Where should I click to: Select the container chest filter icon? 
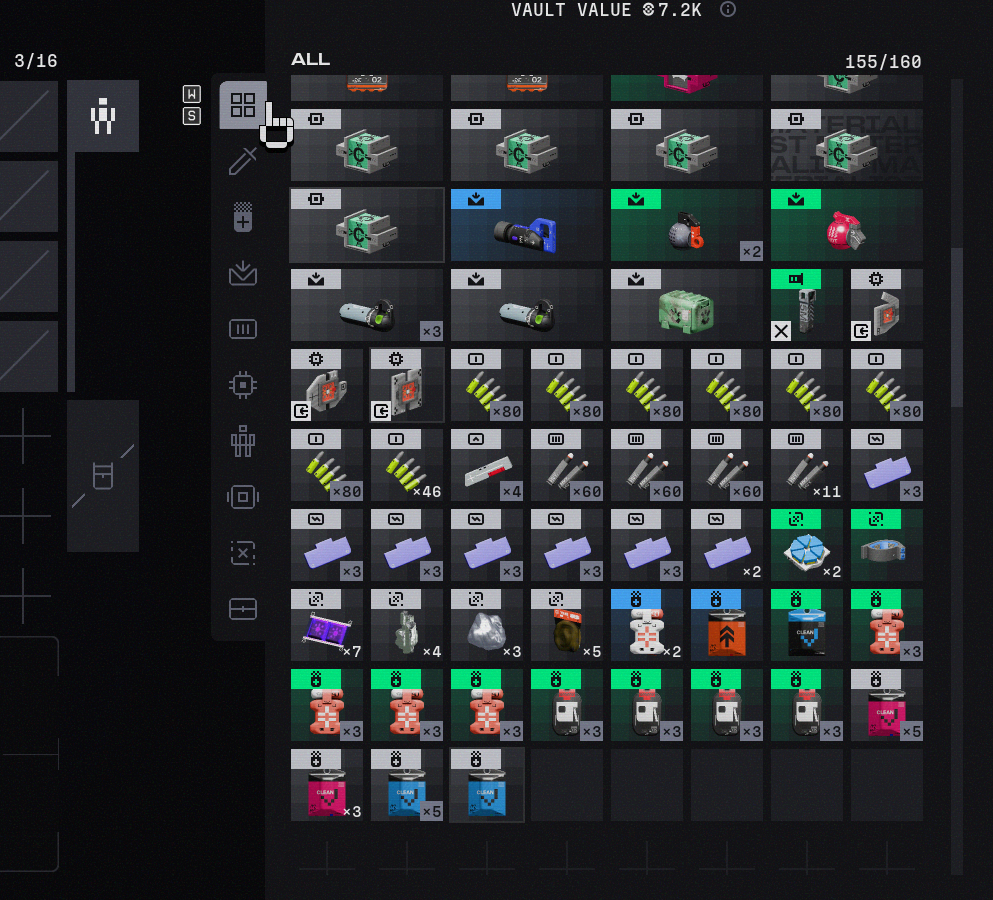click(243, 609)
